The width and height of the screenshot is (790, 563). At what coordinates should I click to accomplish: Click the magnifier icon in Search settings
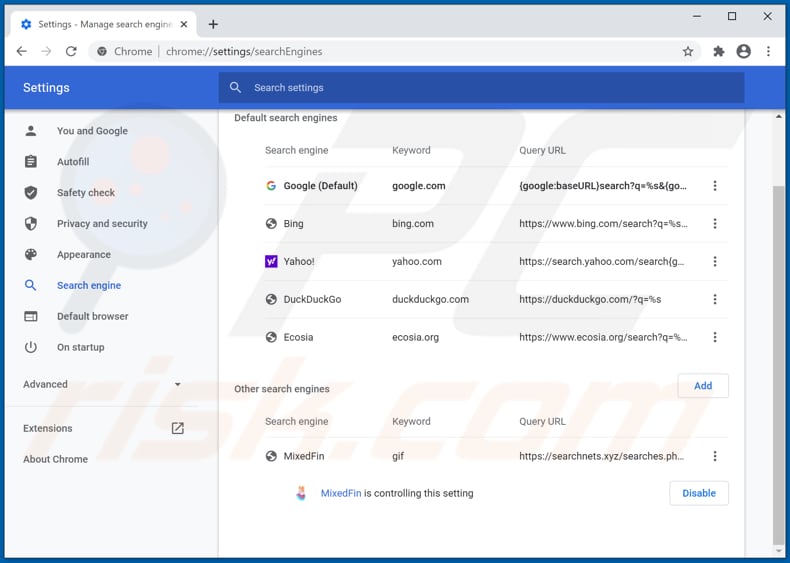[235, 88]
